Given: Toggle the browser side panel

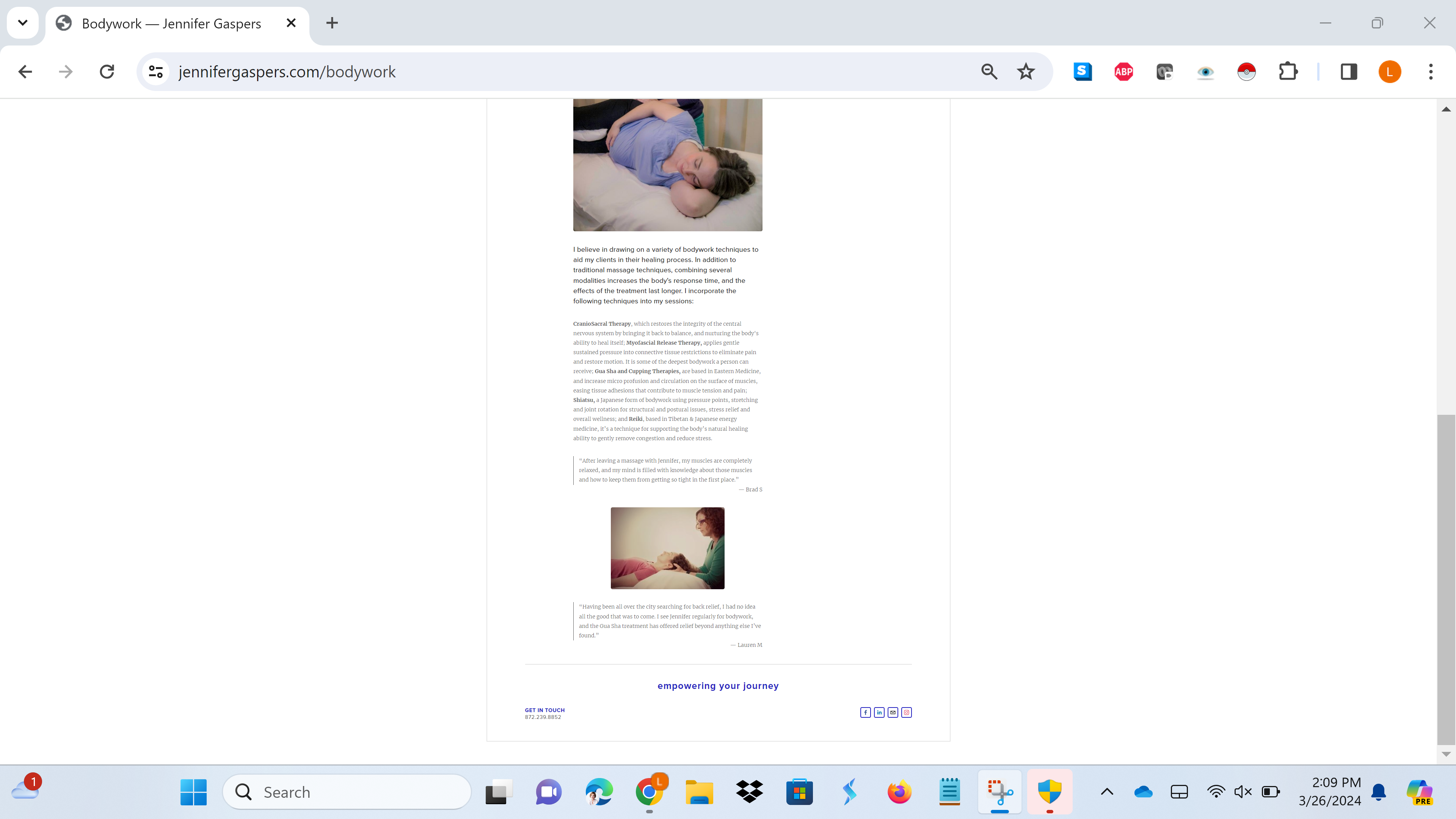Looking at the screenshot, I should 1349,72.
